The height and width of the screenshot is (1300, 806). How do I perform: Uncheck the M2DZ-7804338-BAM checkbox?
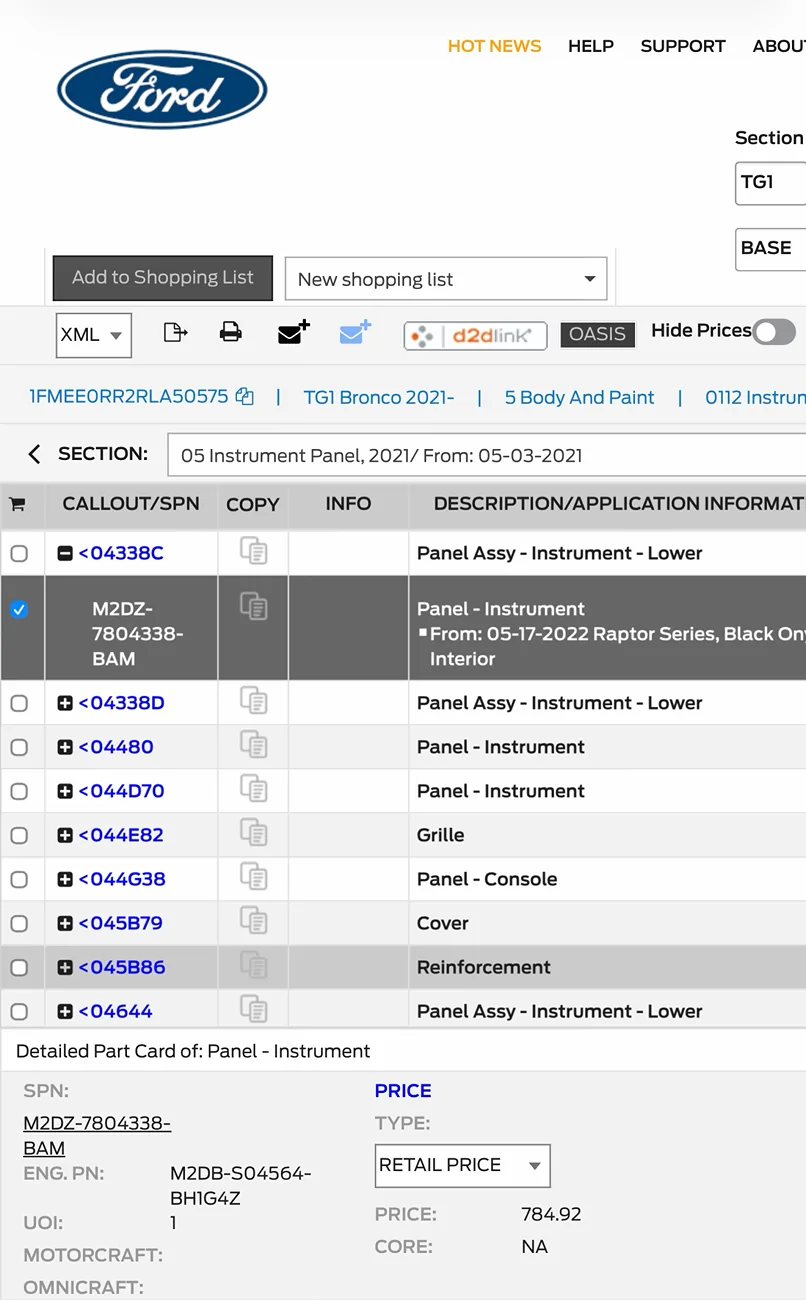click(19, 609)
